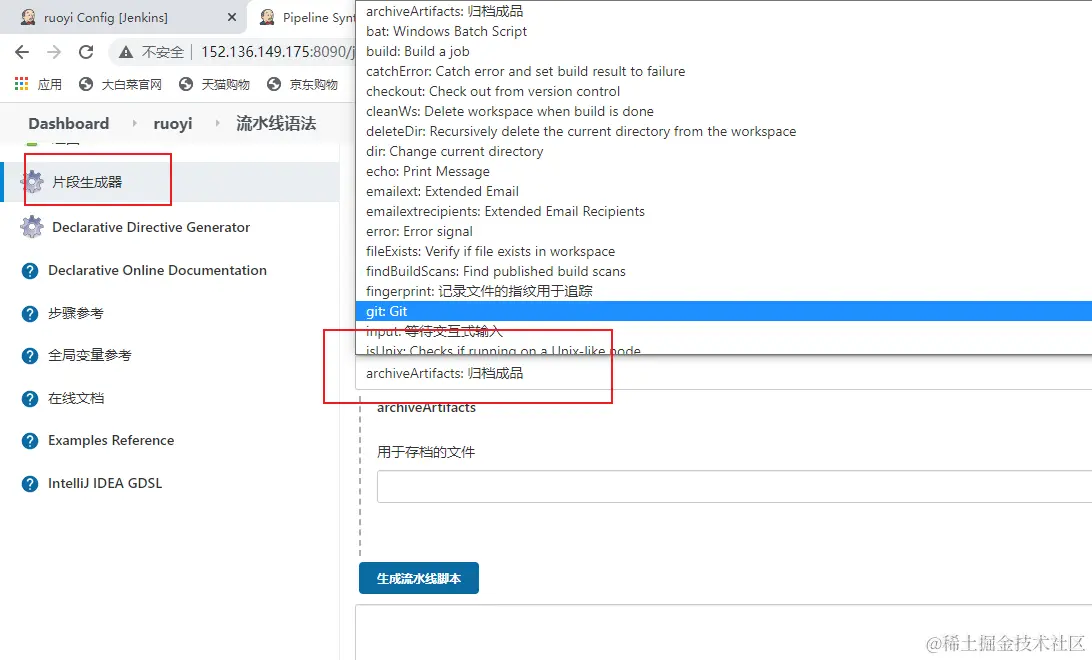The width and height of the screenshot is (1092, 660).
Task: Select fileExists: Verify if file exists option
Action: 724,251
